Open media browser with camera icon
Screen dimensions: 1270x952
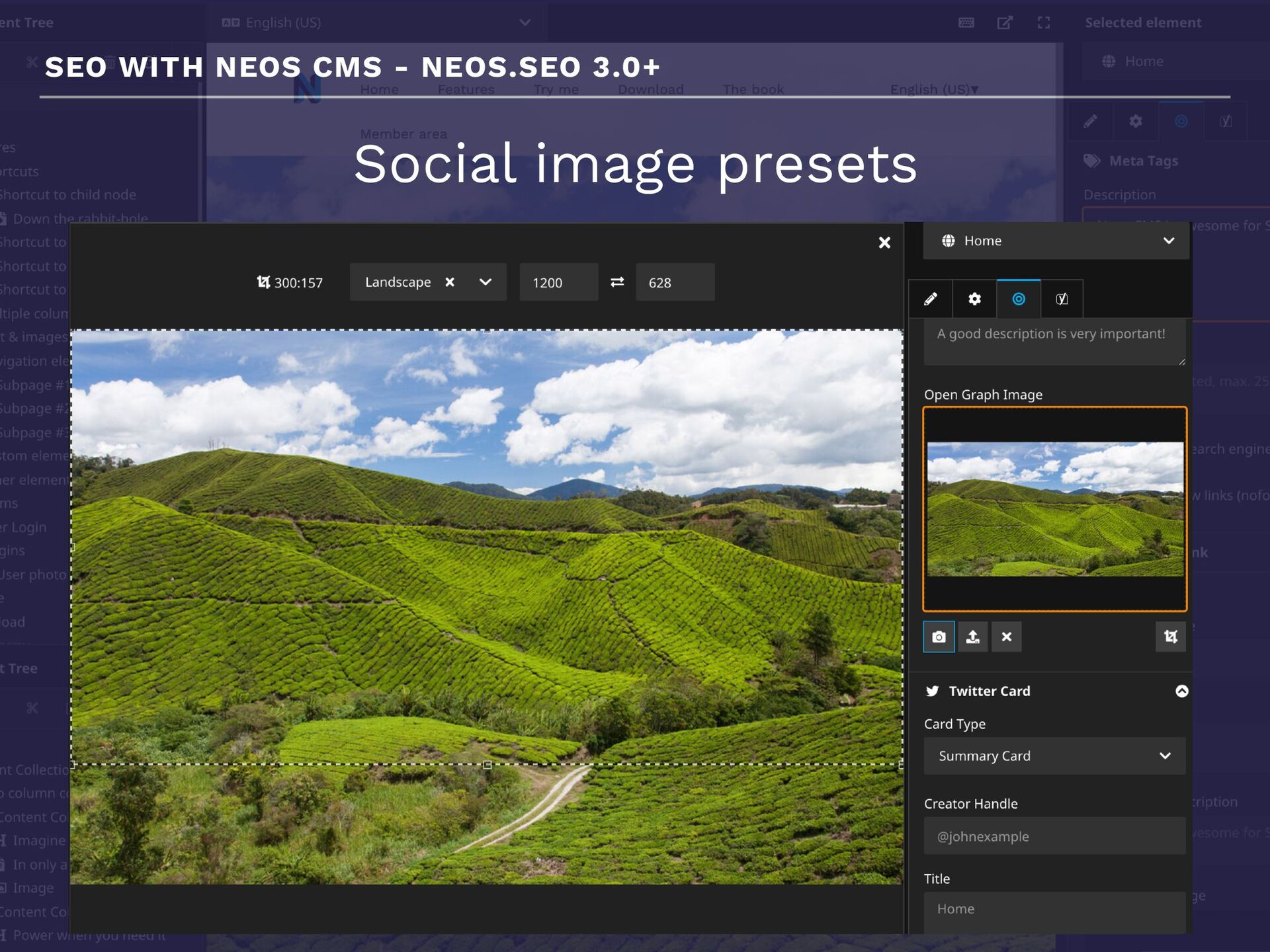[939, 637]
